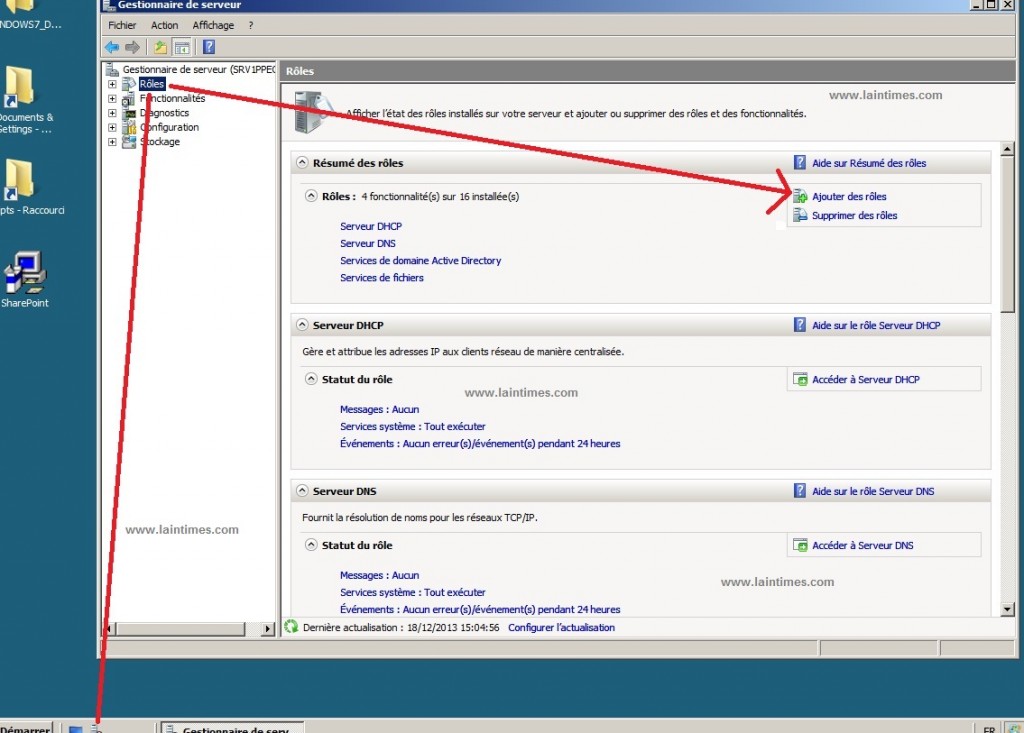
Task: Expand the Stockage tree node
Action: [x=112, y=141]
